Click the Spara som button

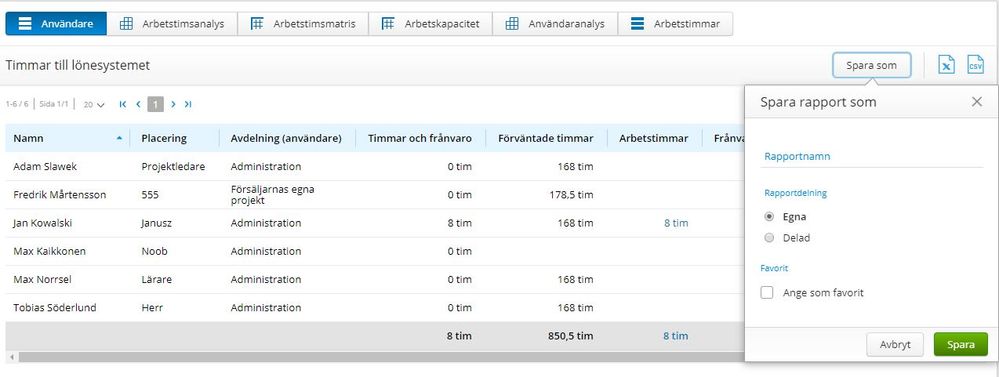pyautogui.click(x=871, y=65)
